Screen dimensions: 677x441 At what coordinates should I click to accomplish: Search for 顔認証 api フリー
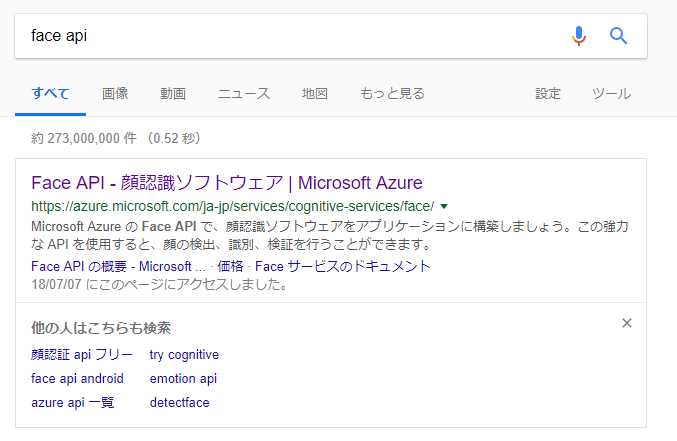tap(82, 355)
